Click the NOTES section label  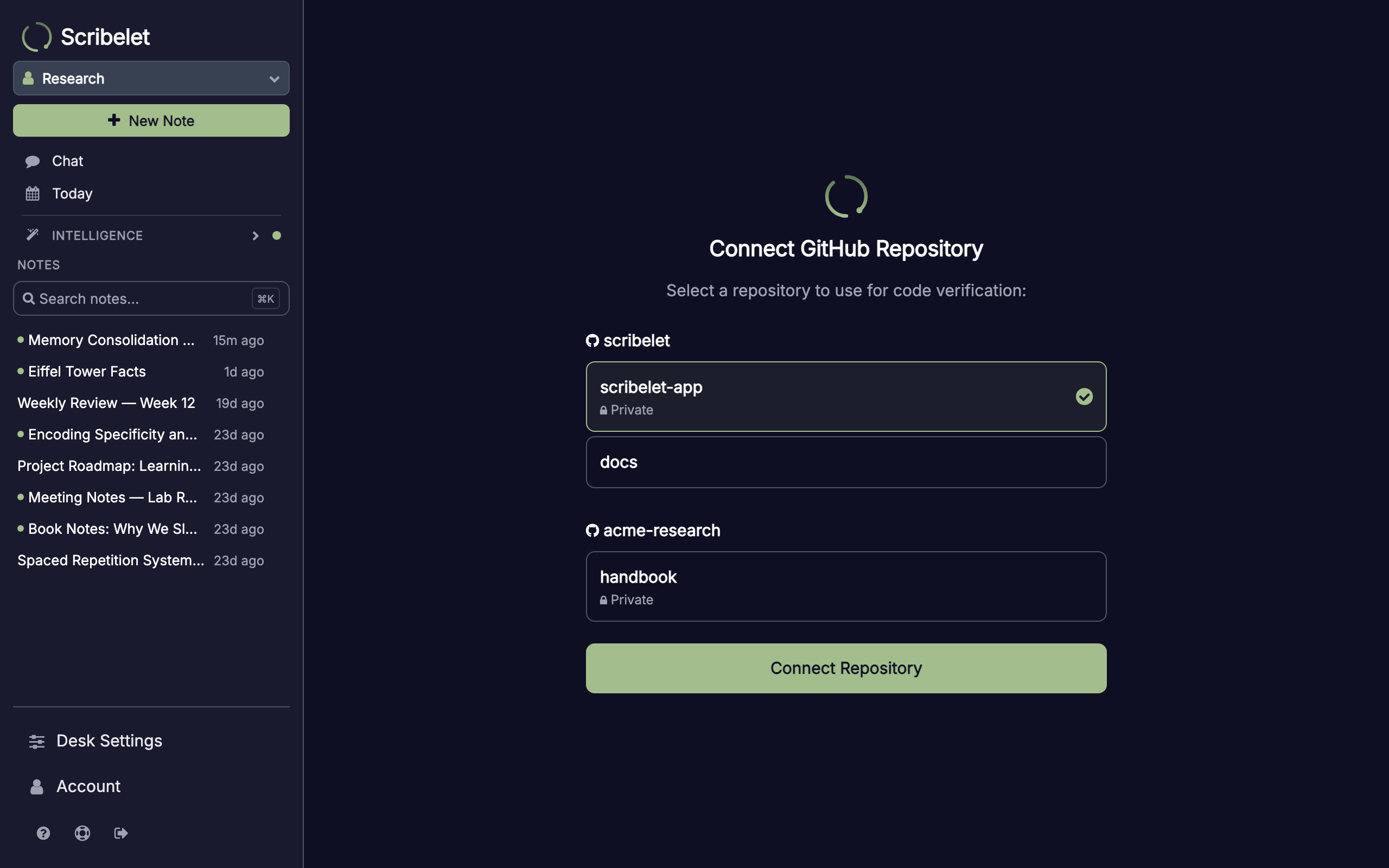(x=39, y=265)
